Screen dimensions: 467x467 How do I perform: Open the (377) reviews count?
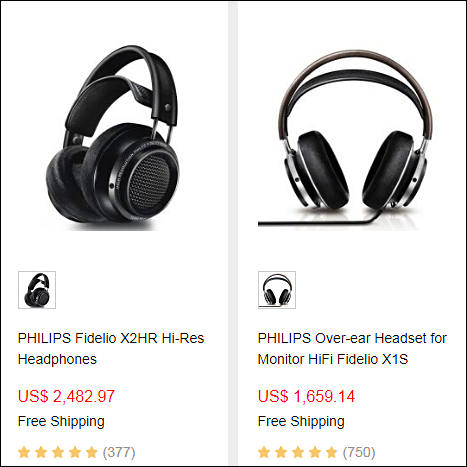[x=119, y=452]
